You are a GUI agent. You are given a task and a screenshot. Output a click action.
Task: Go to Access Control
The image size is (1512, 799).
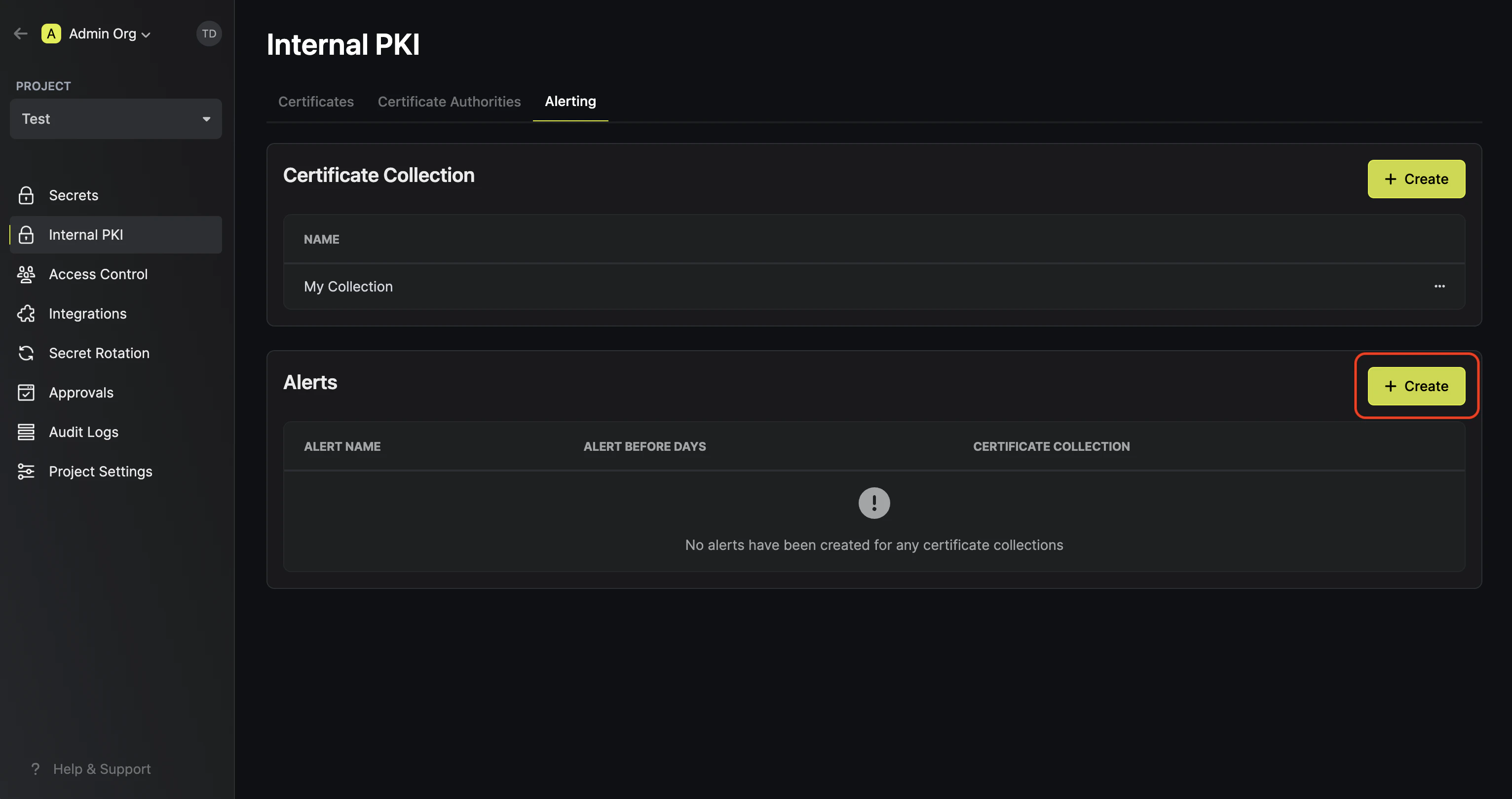[115, 274]
